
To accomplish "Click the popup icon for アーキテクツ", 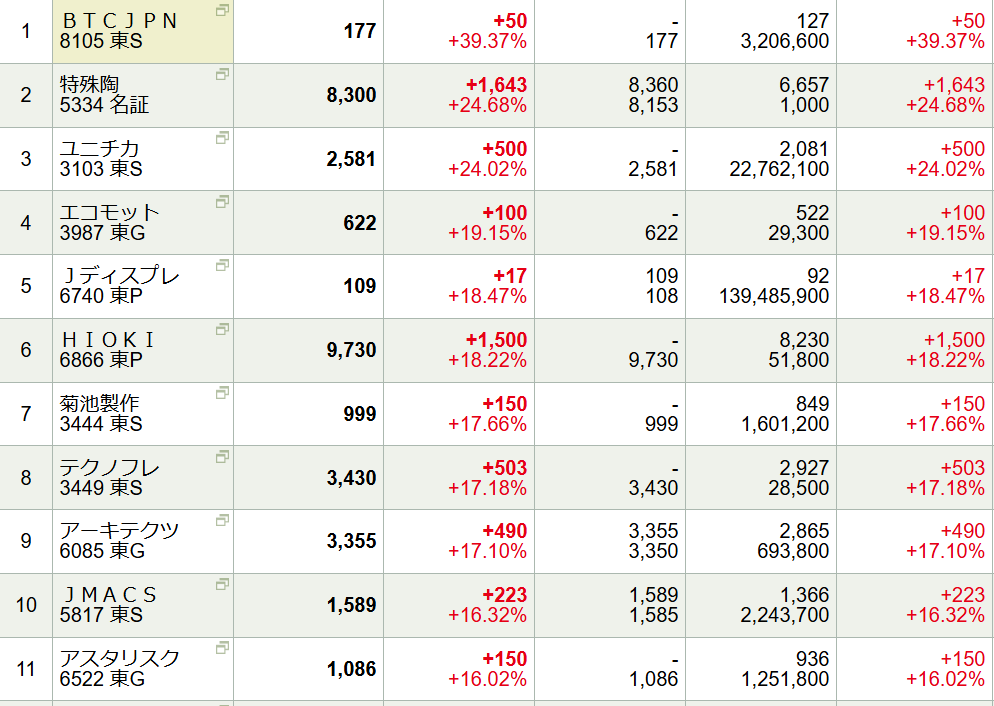I will (x=222, y=520).
